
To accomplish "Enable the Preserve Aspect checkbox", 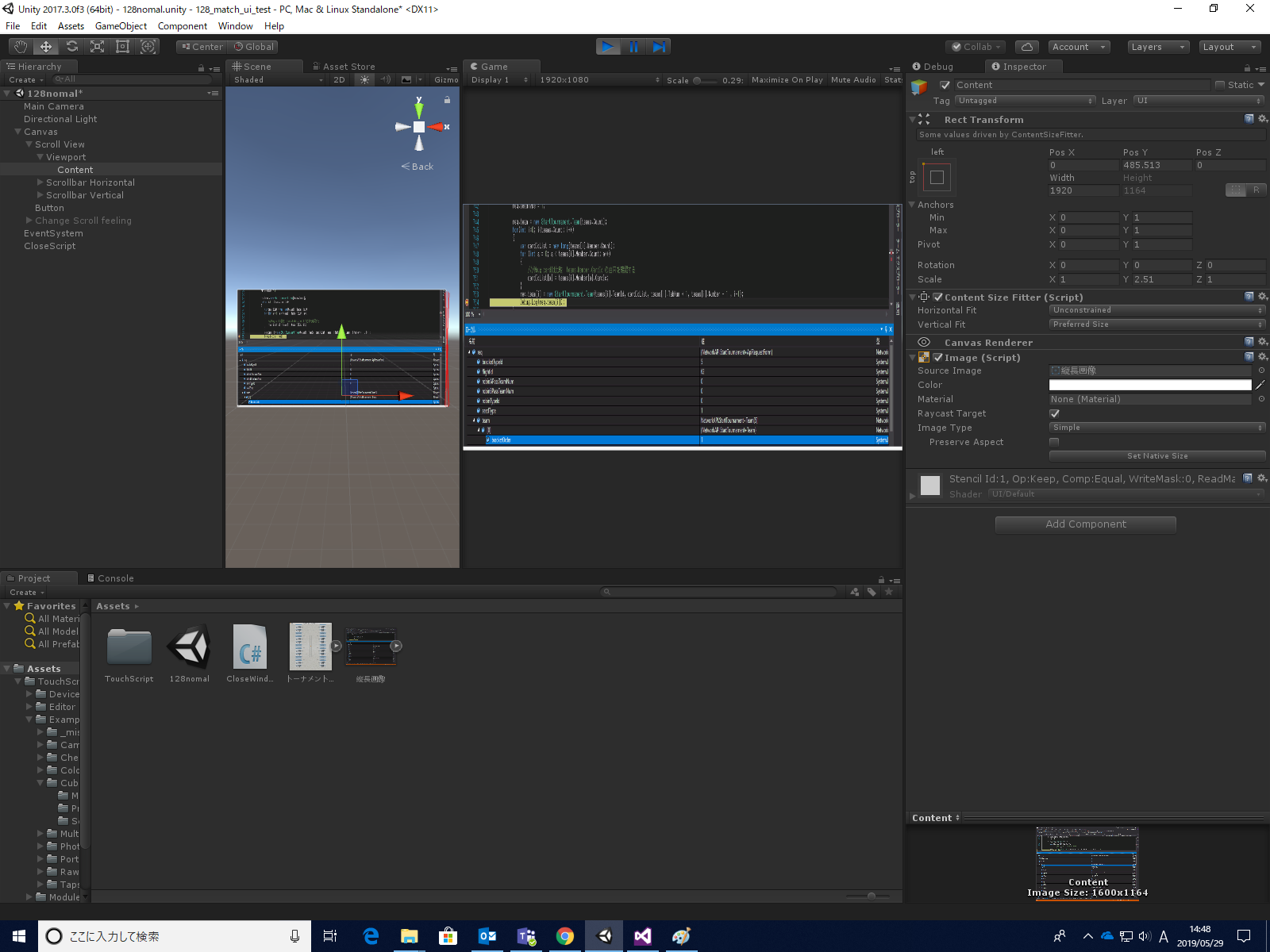I will 1054,442.
